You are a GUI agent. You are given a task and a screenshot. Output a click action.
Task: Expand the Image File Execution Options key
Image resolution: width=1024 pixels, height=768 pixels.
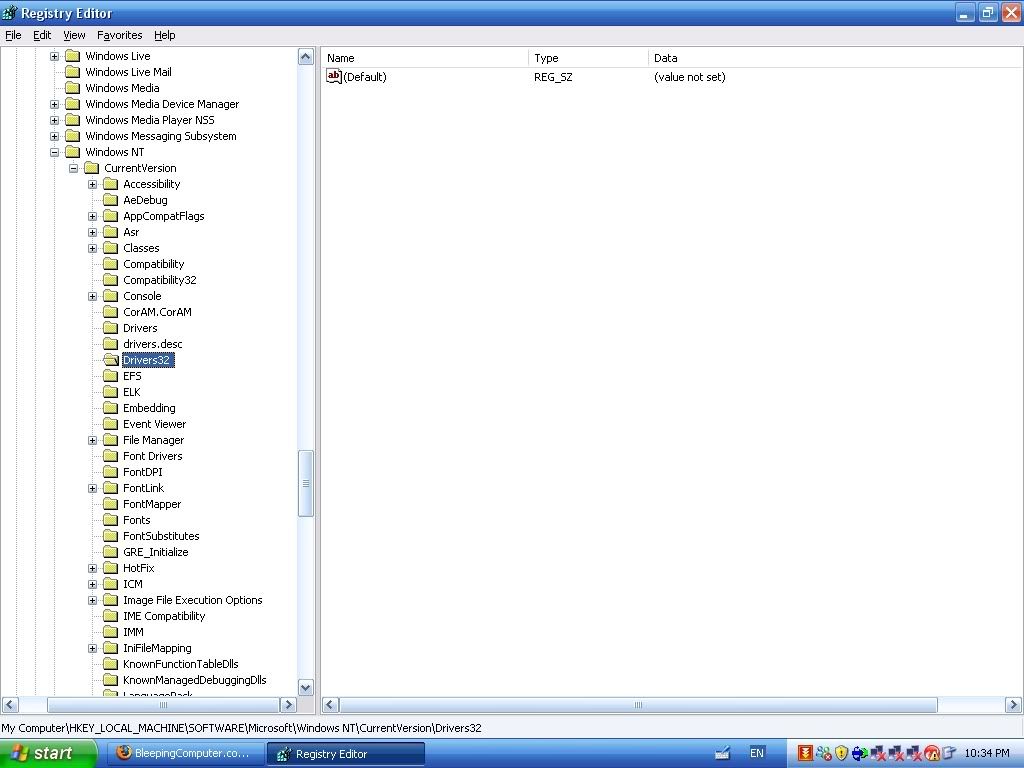point(93,600)
